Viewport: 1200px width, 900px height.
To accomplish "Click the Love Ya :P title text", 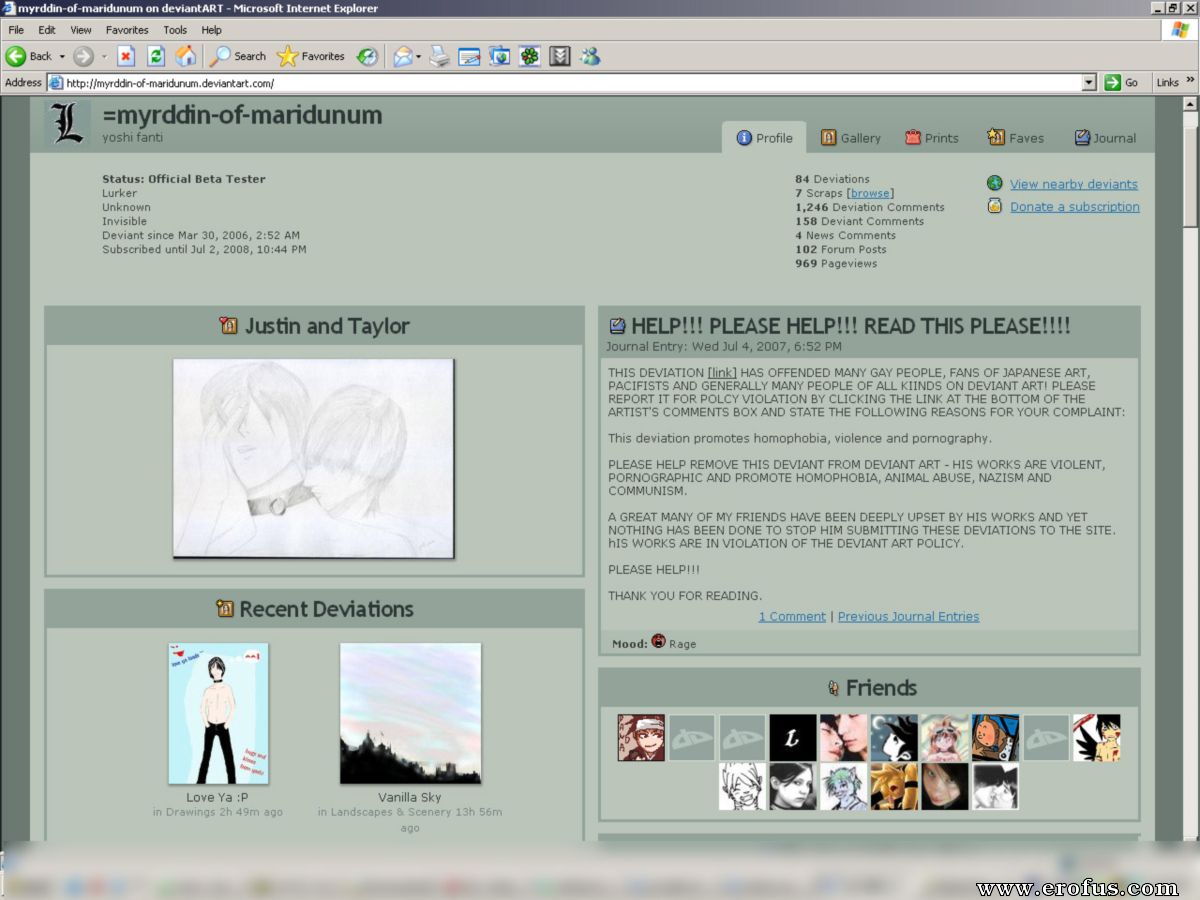I will (x=218, y=797).
